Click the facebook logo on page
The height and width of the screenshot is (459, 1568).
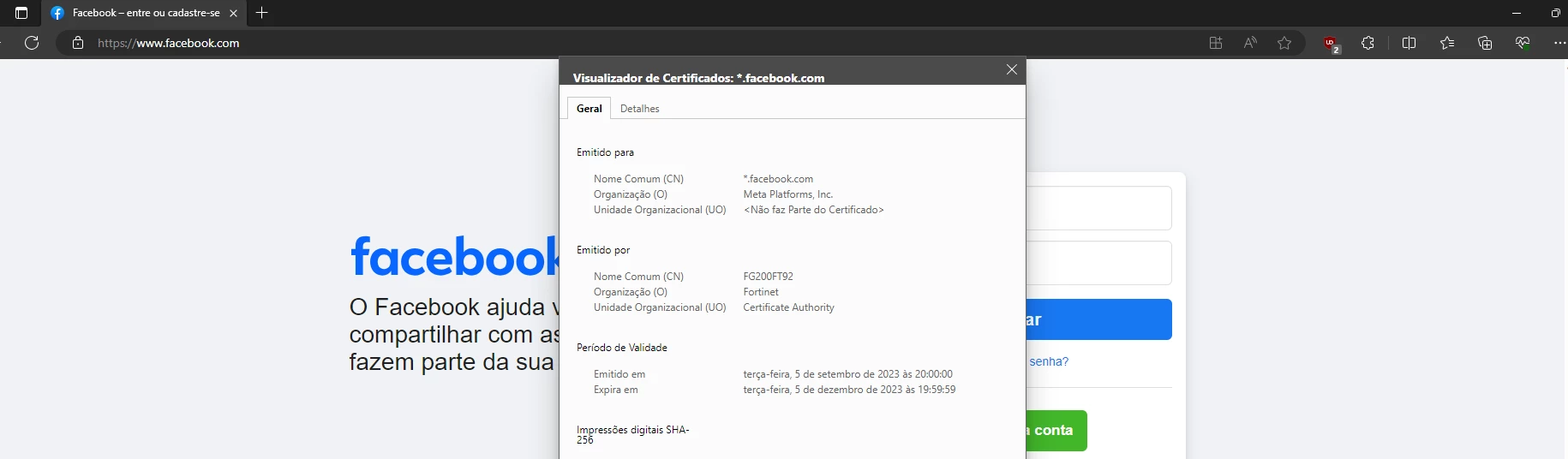click(455, 256)
